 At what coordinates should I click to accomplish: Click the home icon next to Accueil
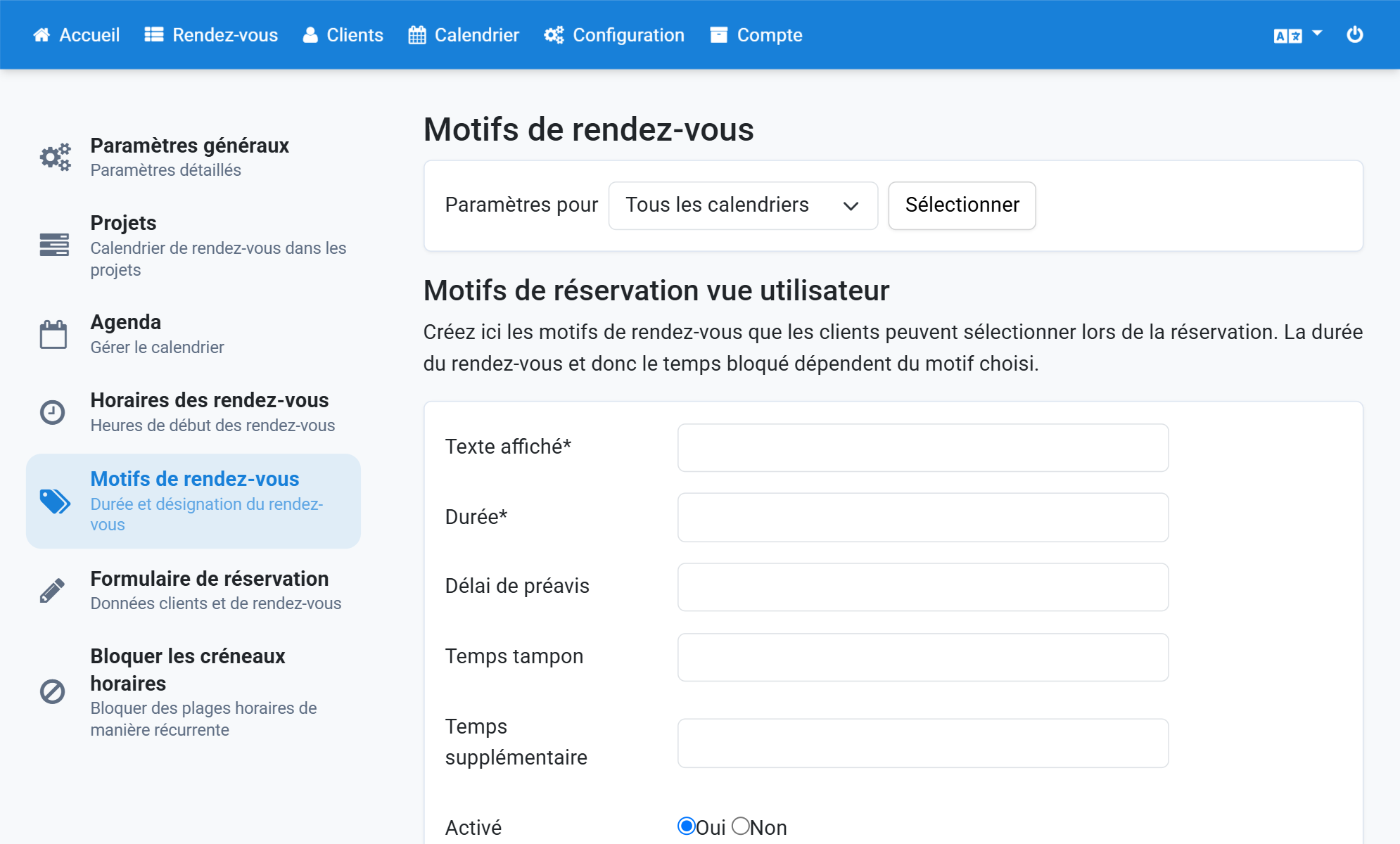[42, 35]
